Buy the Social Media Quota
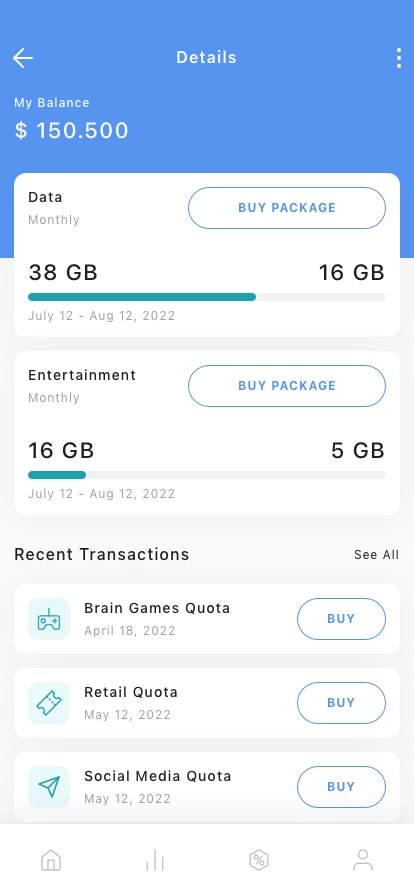 click(x=341, y=787)
